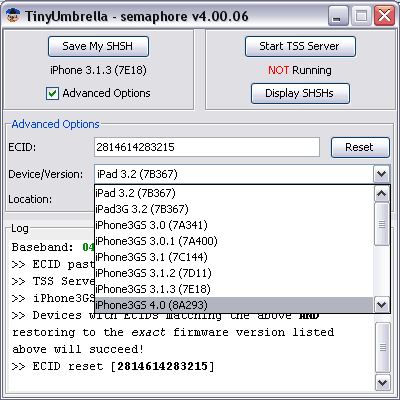Click the Log panel scrollbar thumb
The image size is (400, 400).
click(382, 347)
